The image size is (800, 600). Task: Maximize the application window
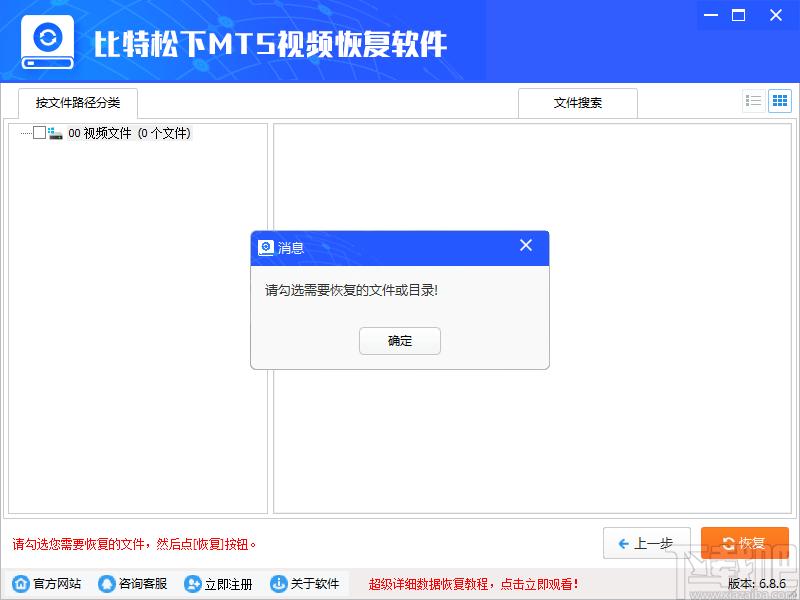(738, 15)
